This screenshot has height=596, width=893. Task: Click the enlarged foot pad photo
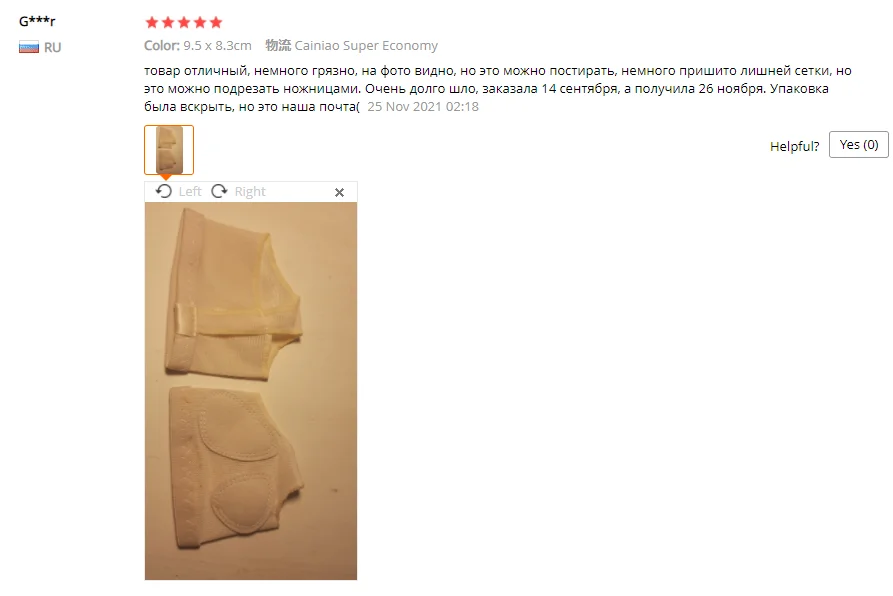(251, 391)
